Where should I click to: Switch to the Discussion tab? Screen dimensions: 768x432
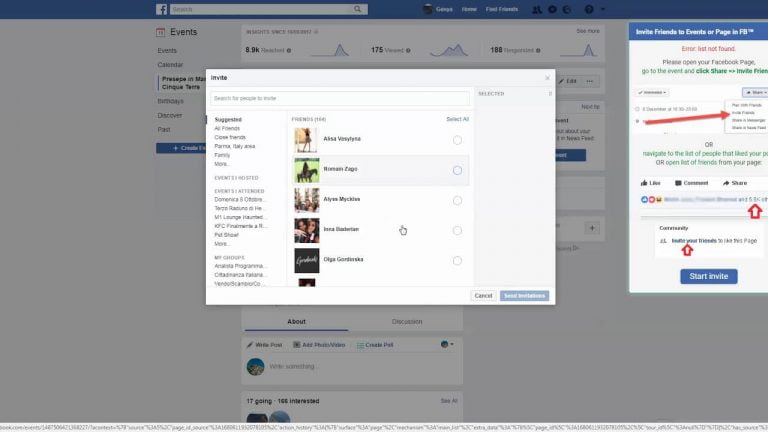(407, 322)
